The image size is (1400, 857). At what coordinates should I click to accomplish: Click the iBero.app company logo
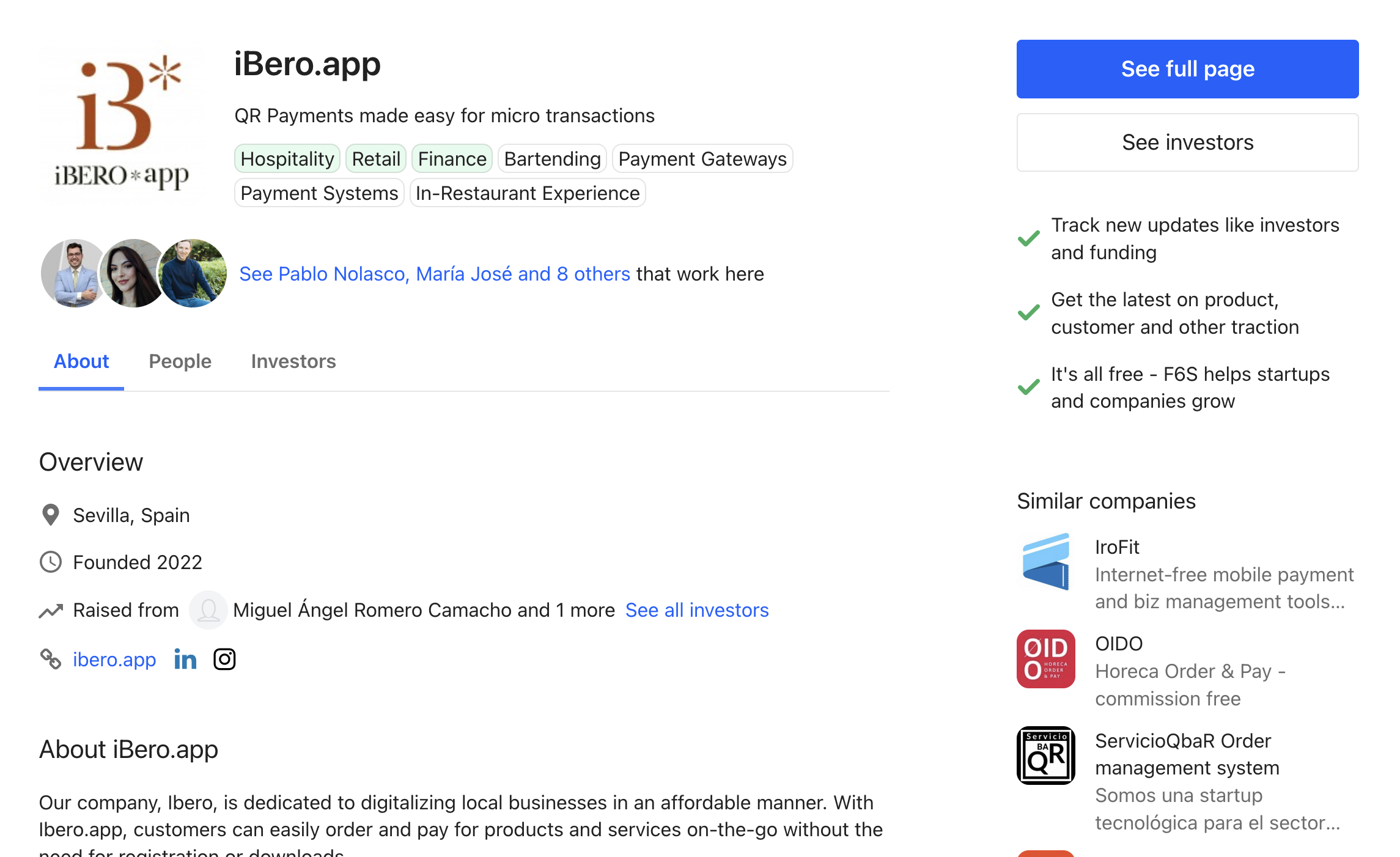coord(122,122)
